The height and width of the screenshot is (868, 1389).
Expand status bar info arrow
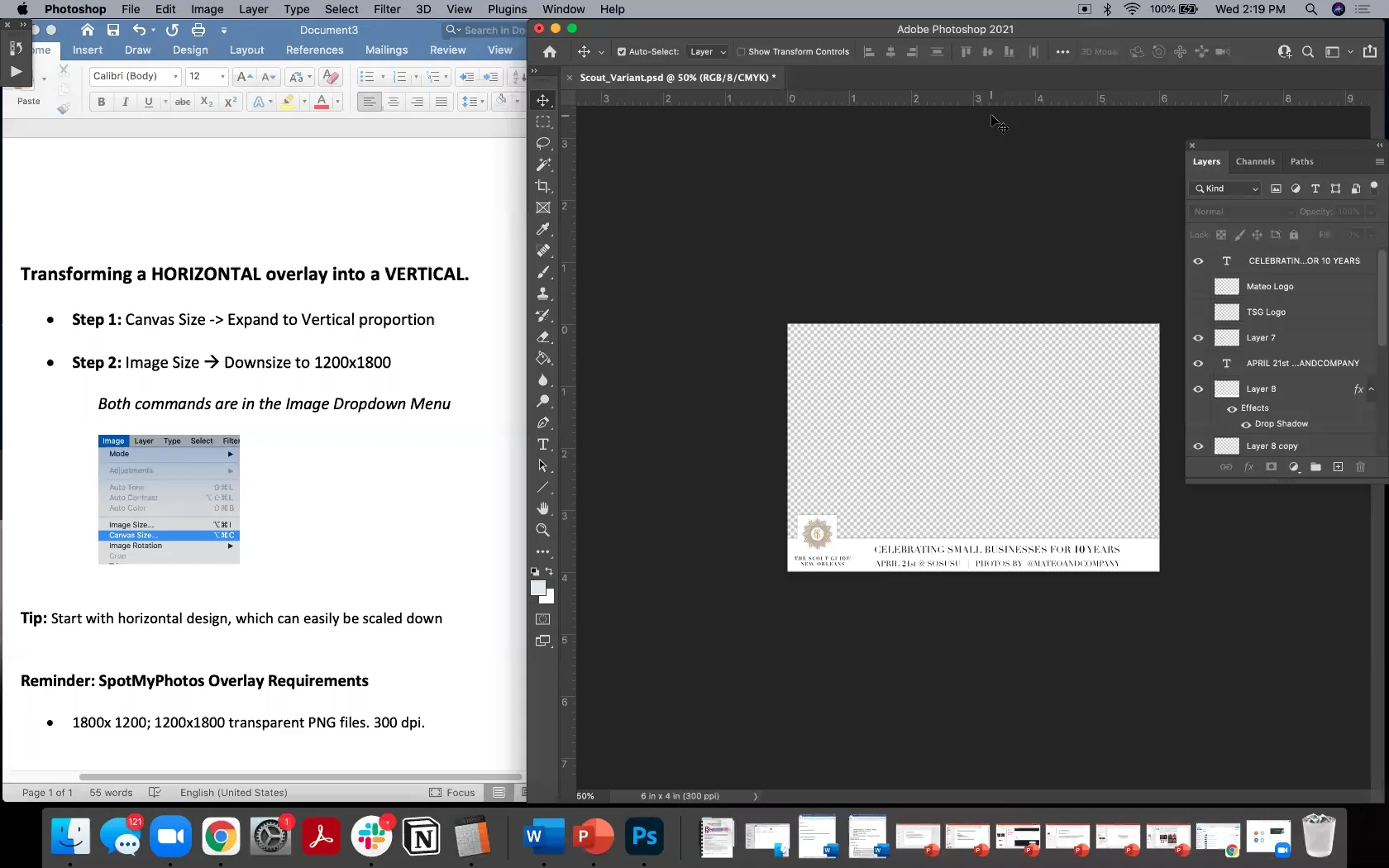(x=755, y=796)
